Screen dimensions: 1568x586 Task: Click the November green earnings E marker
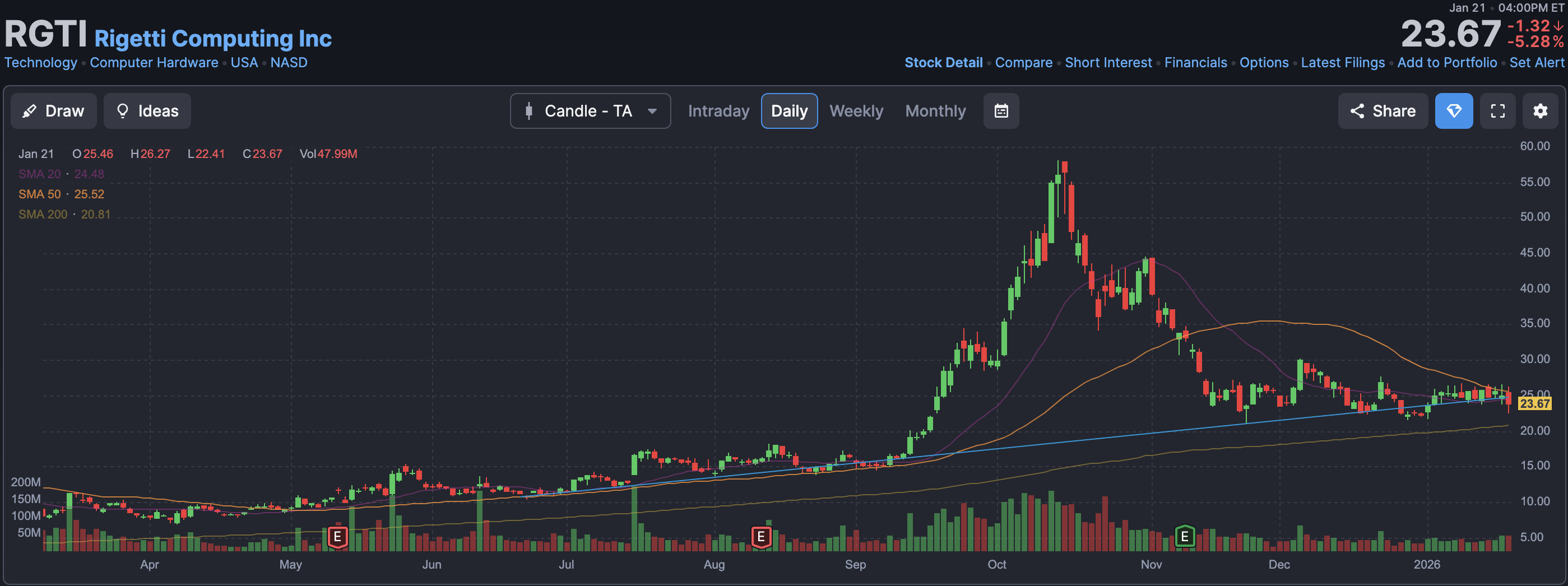[x=1185, y=536]
